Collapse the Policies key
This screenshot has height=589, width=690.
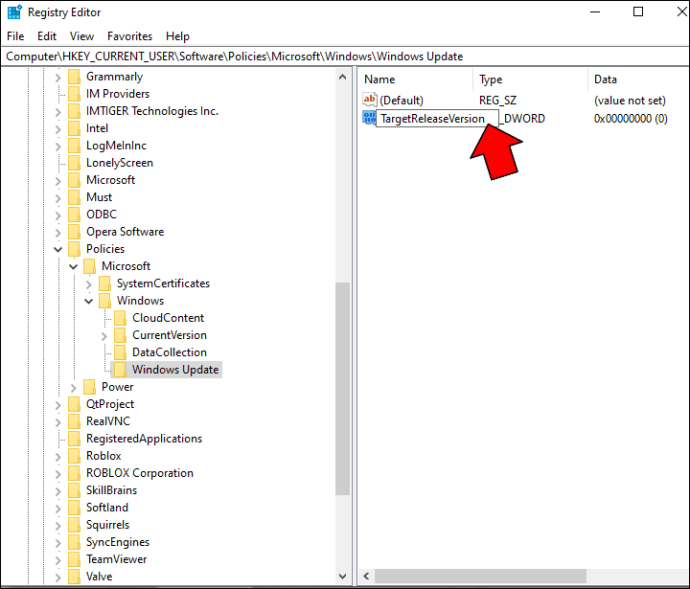(58, 250)
